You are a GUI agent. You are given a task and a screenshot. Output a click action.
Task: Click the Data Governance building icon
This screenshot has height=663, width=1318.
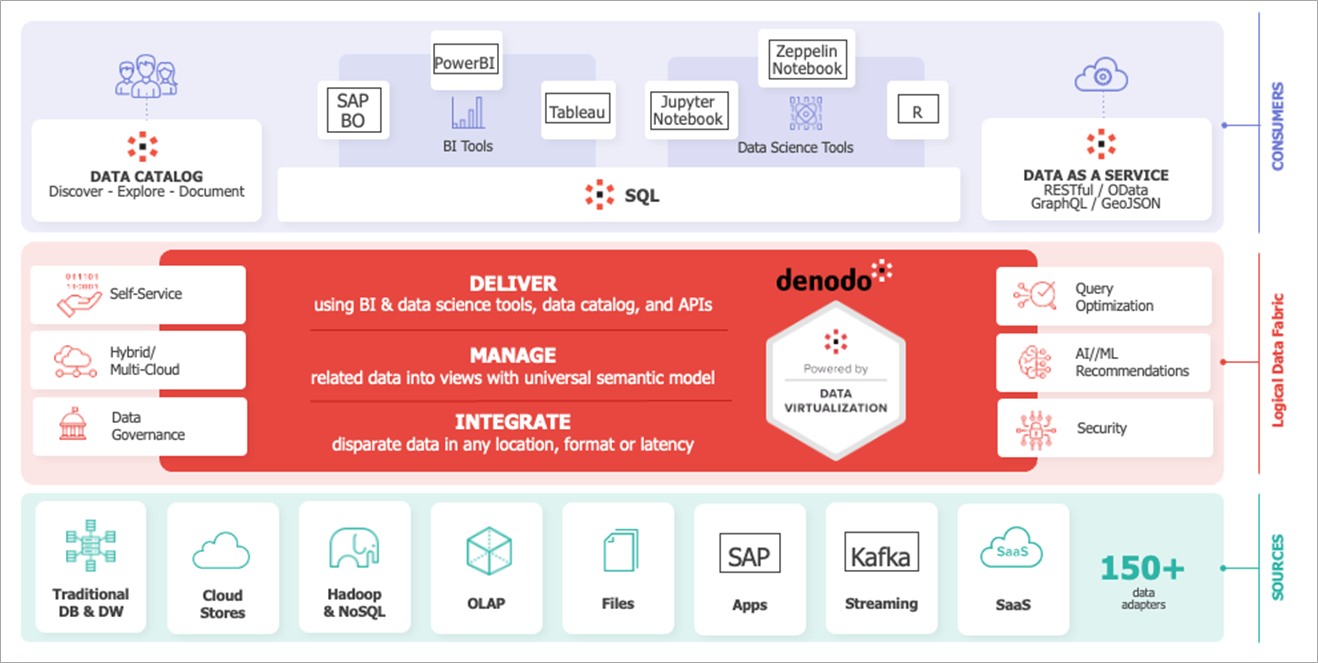point(75,426)
